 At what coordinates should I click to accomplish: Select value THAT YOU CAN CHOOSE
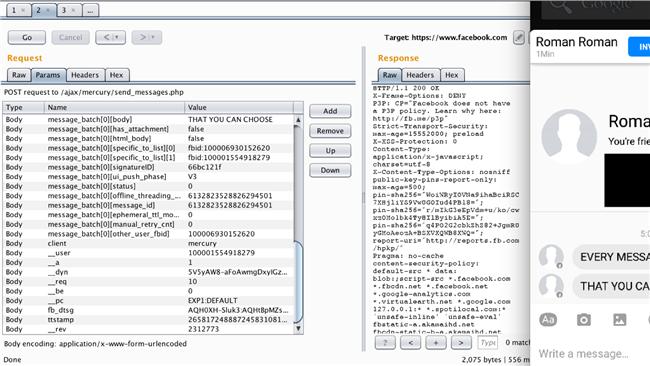(230, 119)
